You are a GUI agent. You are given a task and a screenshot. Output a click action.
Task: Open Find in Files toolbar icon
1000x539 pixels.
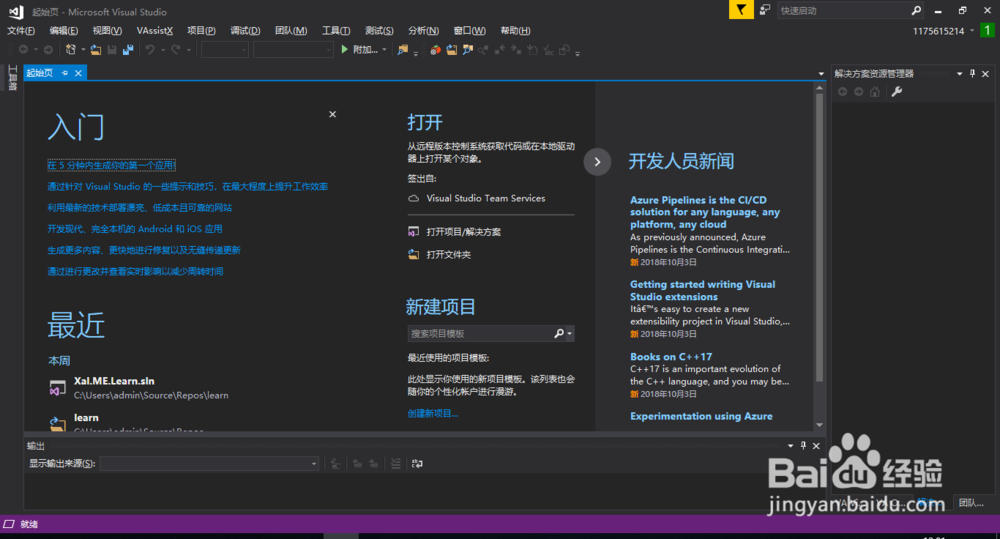[x=402, y=50]
